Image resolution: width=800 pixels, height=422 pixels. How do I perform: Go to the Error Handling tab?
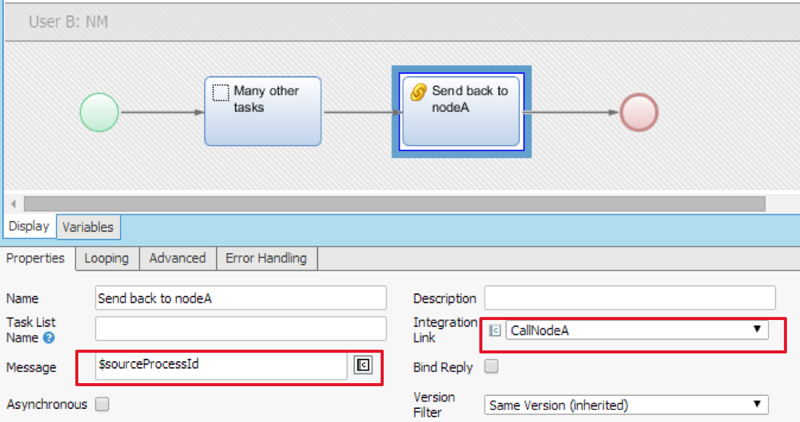266,258
